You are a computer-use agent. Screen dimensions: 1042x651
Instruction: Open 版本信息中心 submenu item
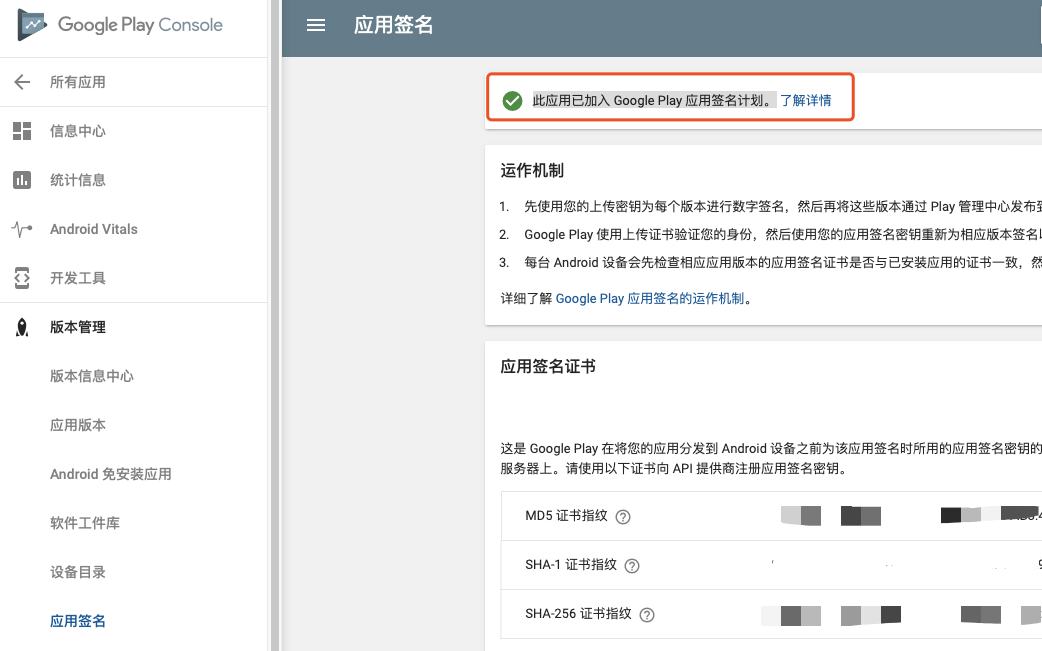[92, 376]
